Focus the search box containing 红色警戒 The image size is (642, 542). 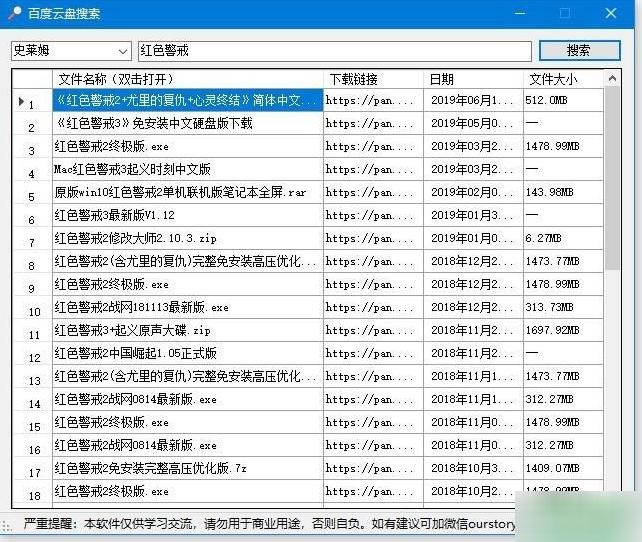pyautogui.click(x=335, y=51)
